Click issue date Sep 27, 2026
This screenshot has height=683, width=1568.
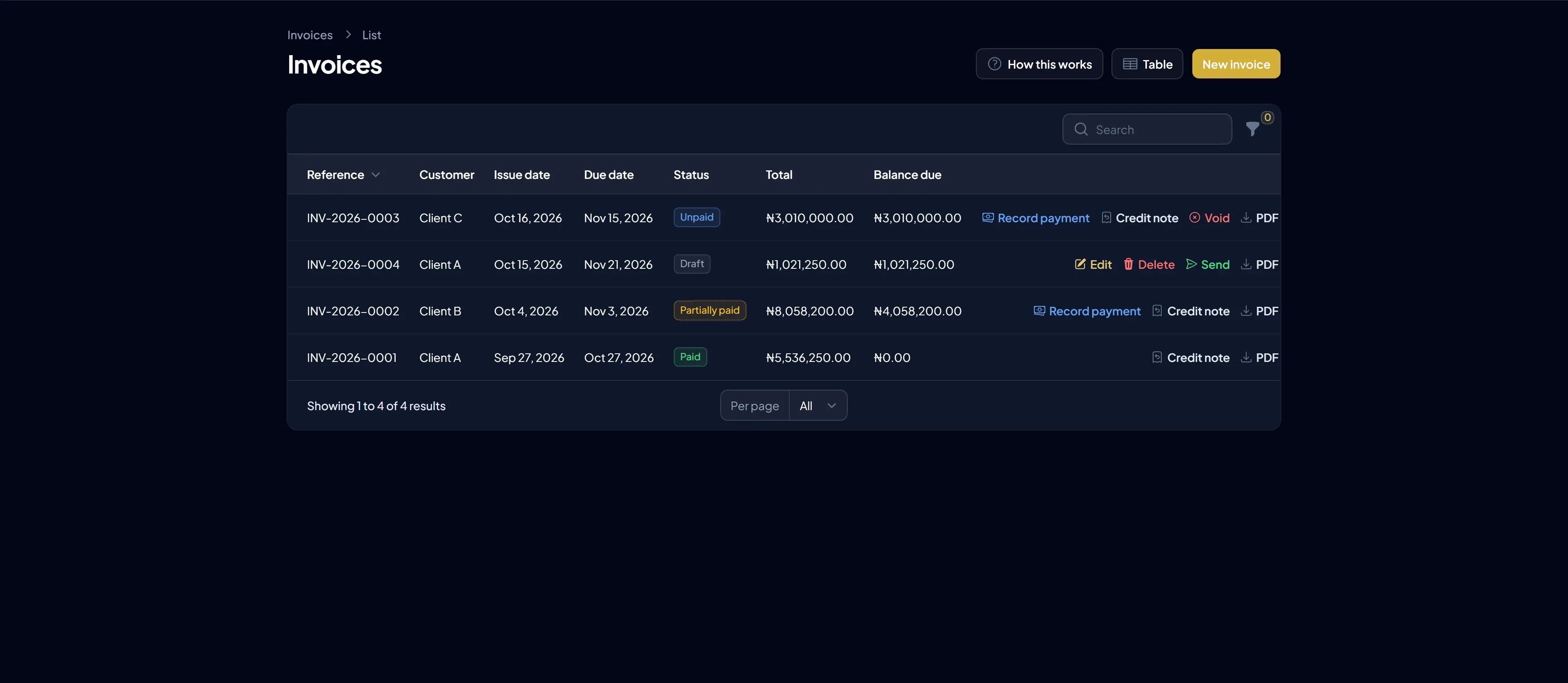click(528, 357)
